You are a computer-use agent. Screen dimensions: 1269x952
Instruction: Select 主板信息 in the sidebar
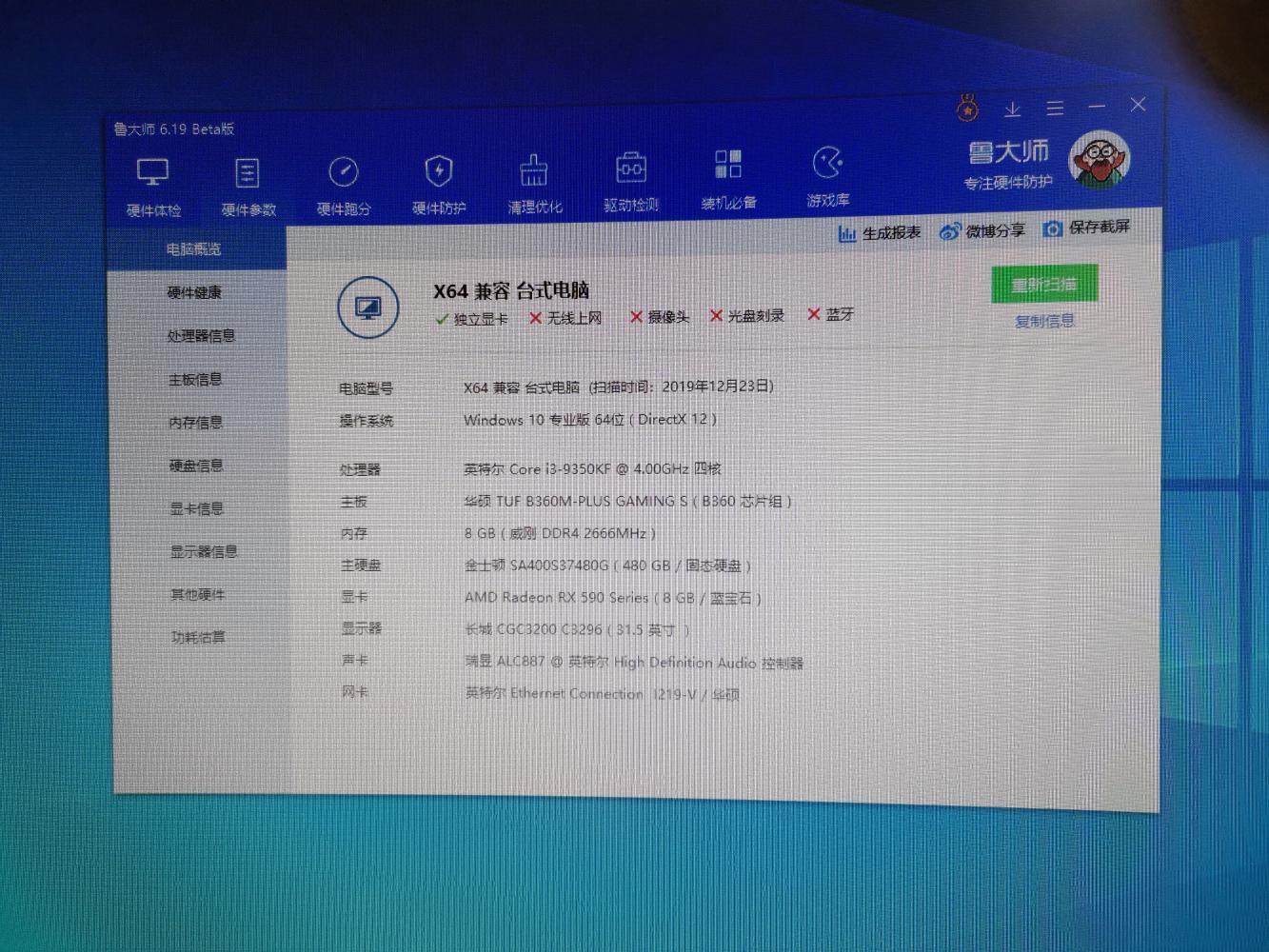click(195, 379)
